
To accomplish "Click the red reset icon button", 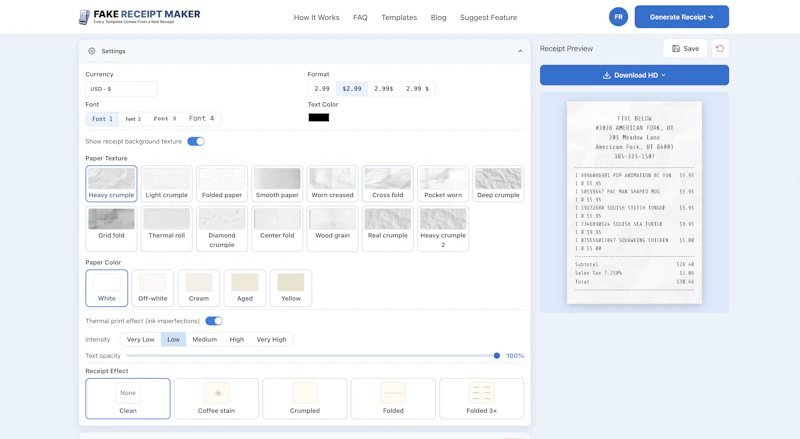I will tap(720, 48).
